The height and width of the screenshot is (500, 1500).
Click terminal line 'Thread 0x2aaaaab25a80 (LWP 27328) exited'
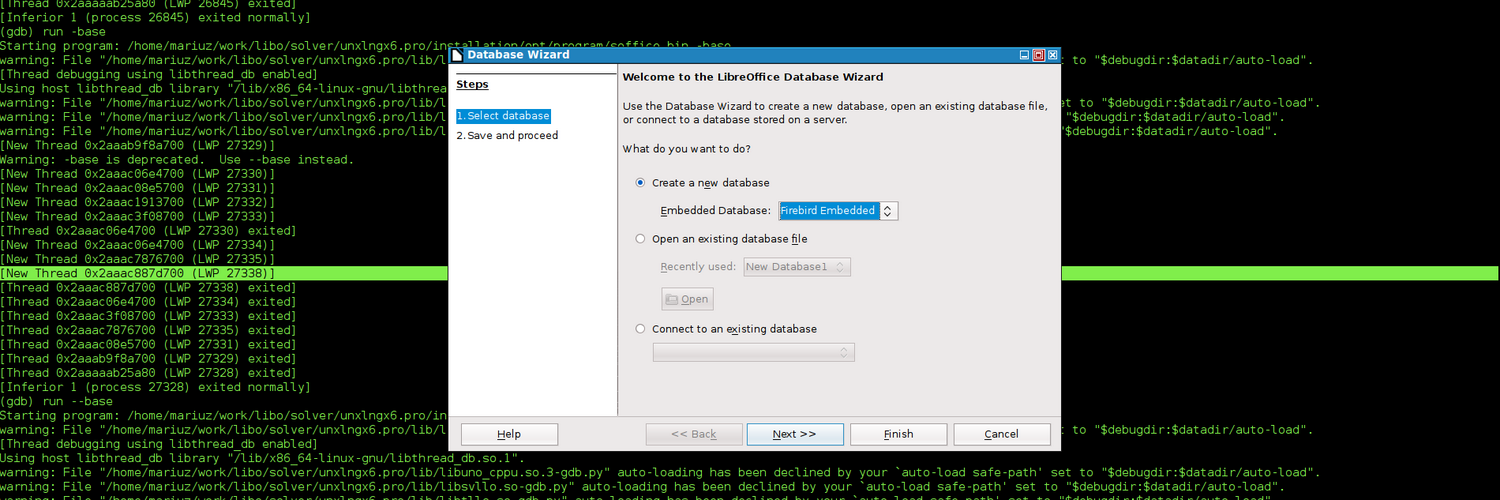148,373
